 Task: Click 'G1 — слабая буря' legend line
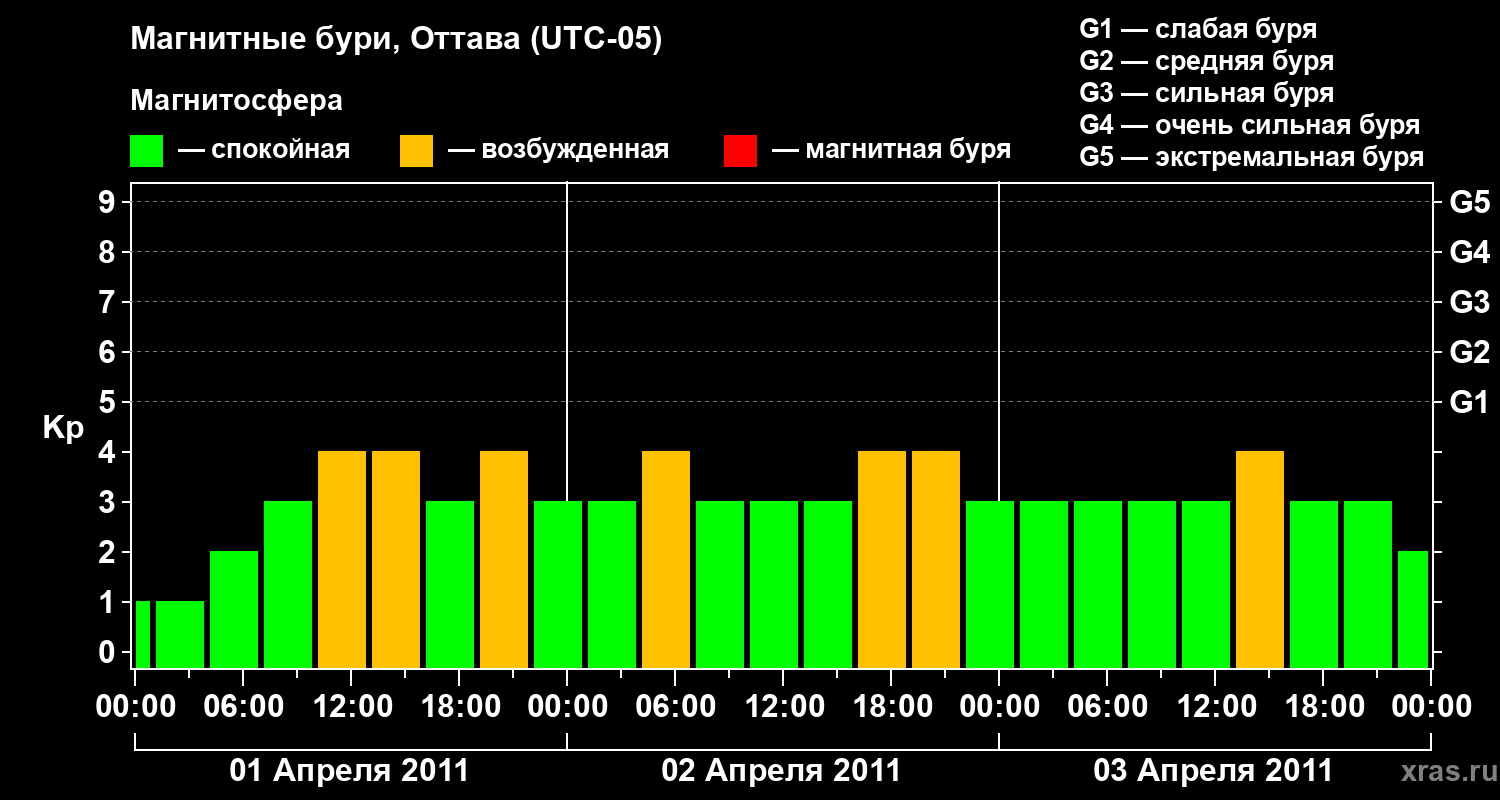pos(1198,29)
